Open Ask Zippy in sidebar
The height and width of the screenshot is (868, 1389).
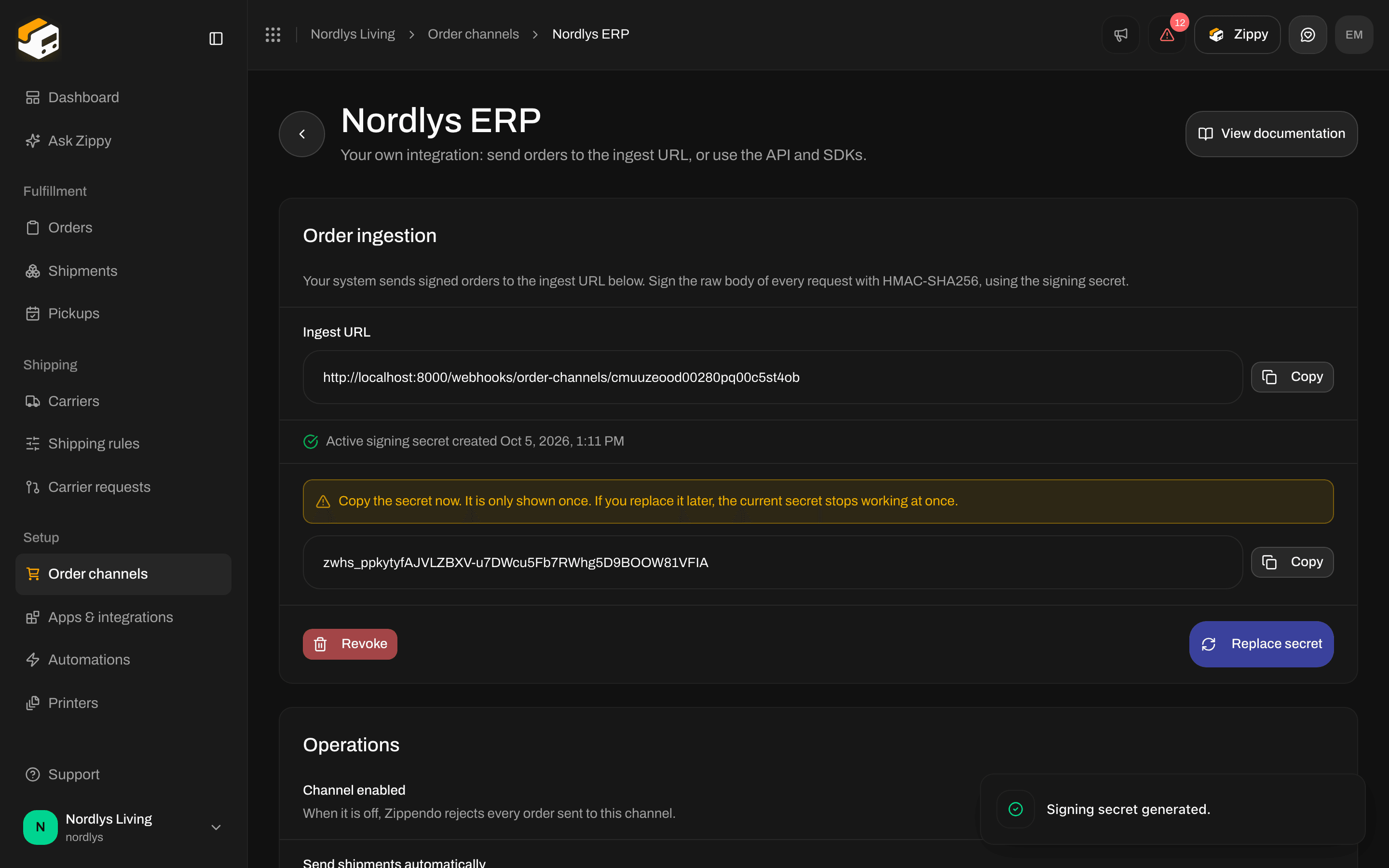click(123, 141)
